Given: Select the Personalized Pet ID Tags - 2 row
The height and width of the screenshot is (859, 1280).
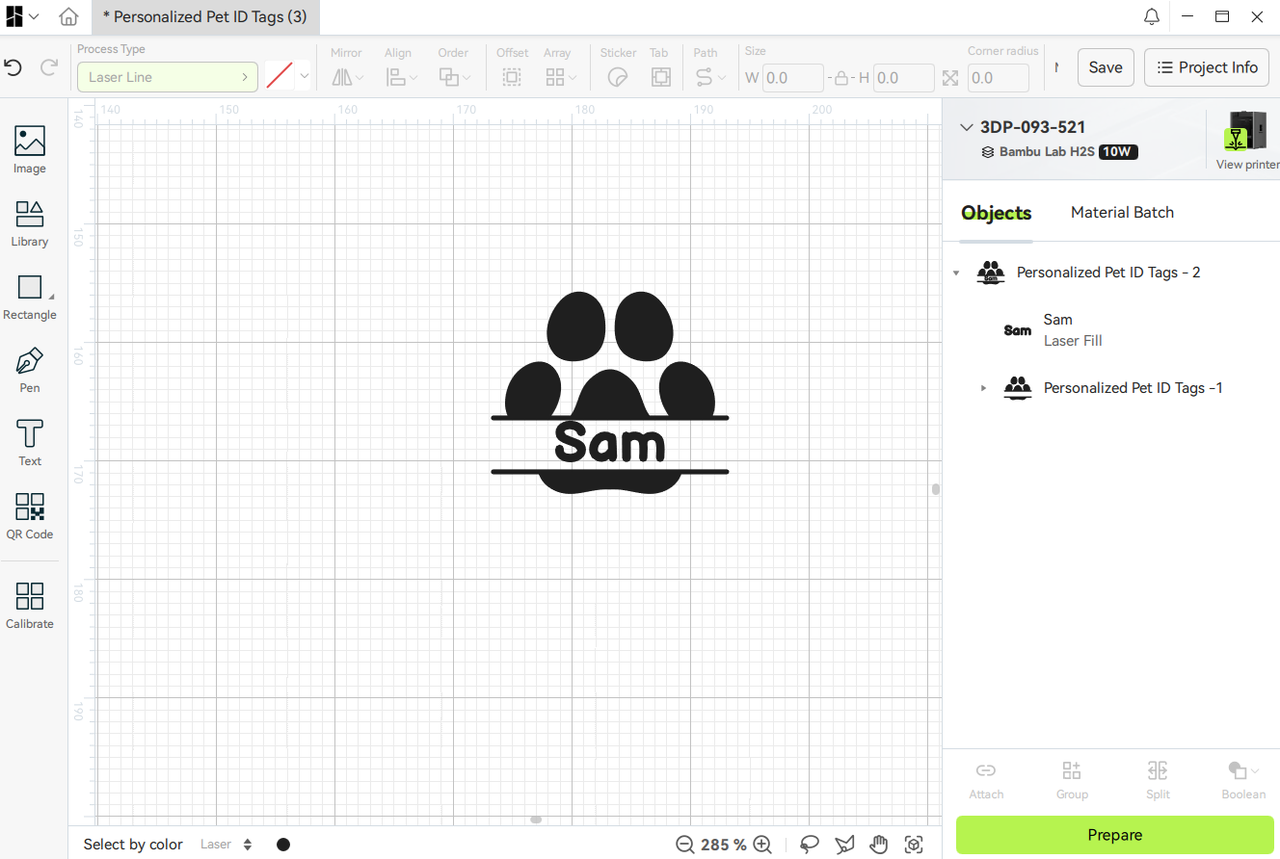Looking at the screenshot, I should (1111, 272).
